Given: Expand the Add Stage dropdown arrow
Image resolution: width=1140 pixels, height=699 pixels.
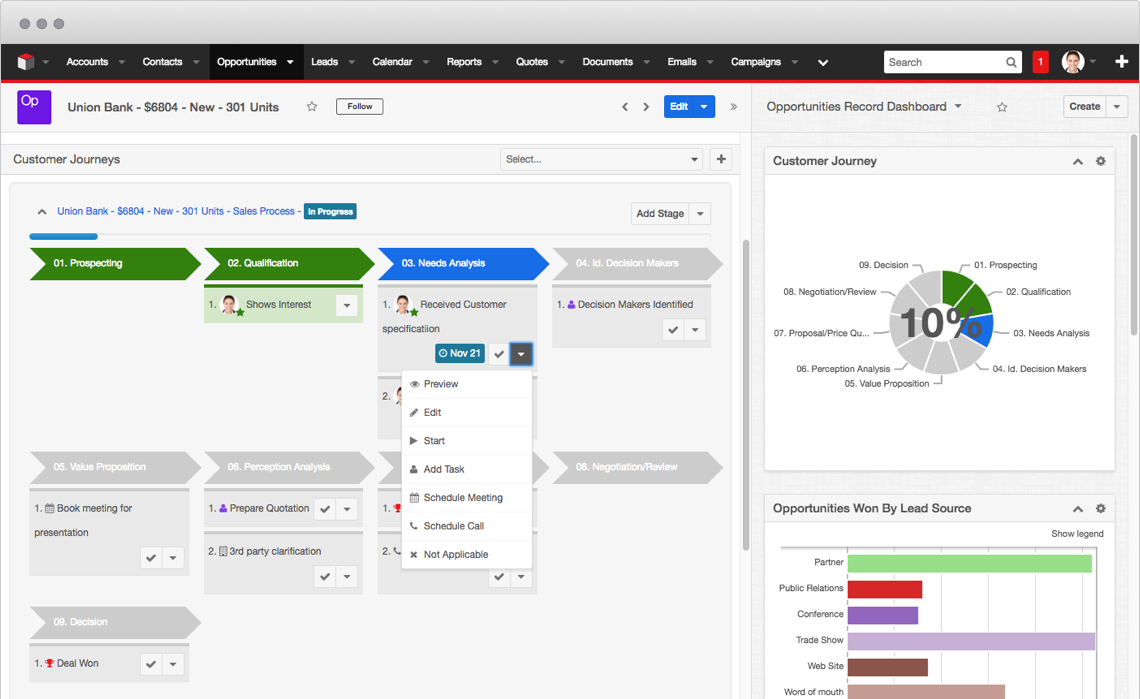Looking at the screenshot, I should click(700, 214).
